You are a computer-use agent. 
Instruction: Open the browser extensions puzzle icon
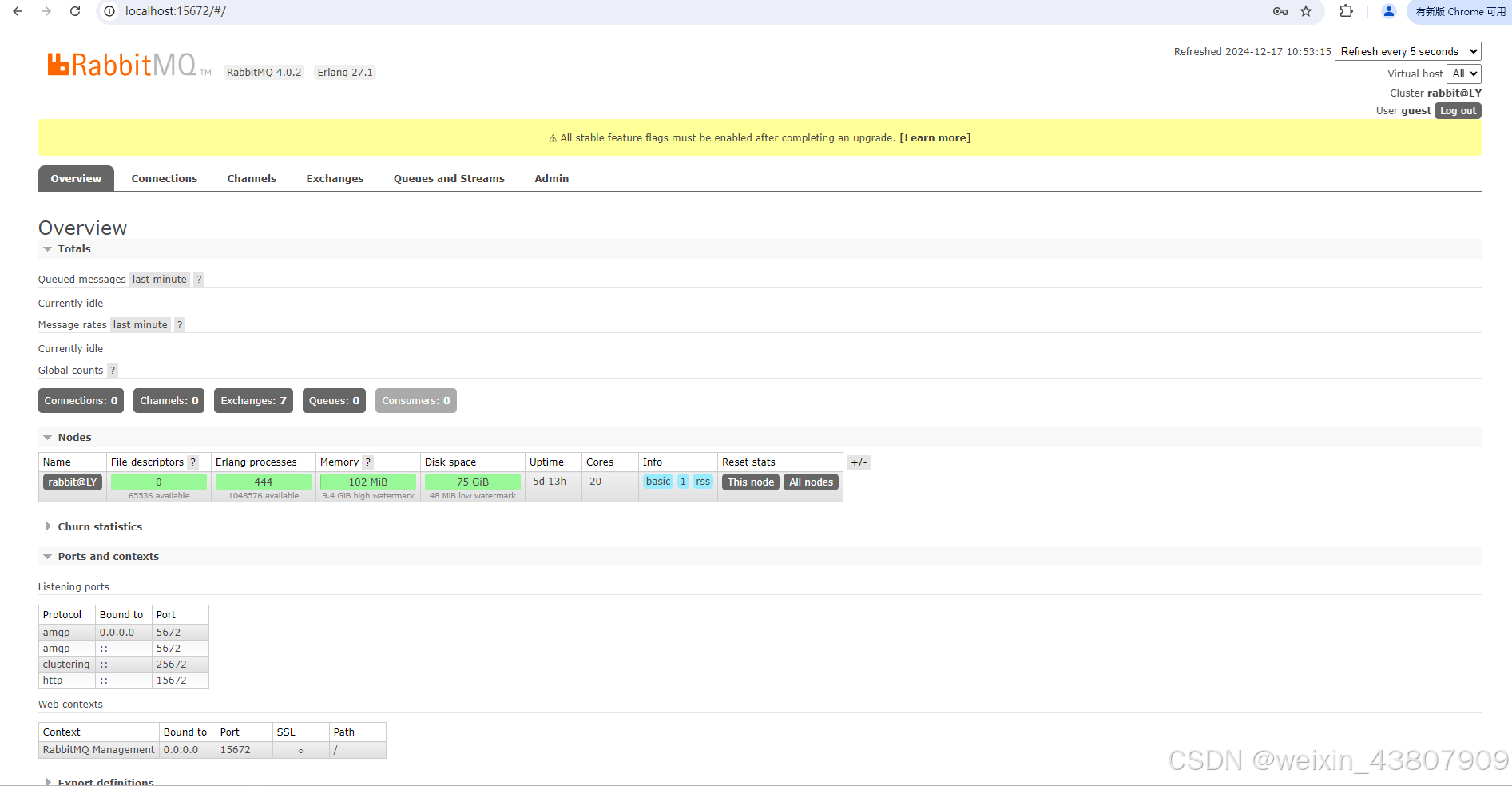(x=1347, y=11)
